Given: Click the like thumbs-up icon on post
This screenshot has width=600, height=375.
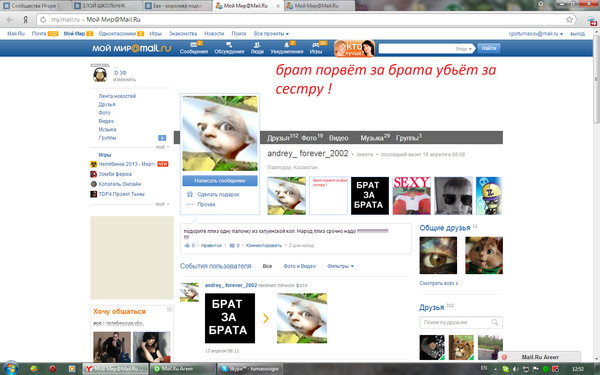Looking at the screenshot, I should click(187, 245).
